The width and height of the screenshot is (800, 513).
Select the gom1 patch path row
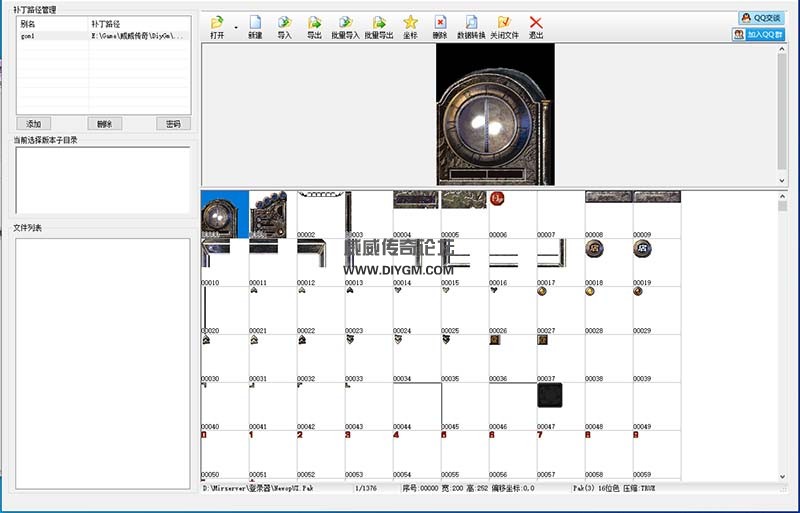104,36
